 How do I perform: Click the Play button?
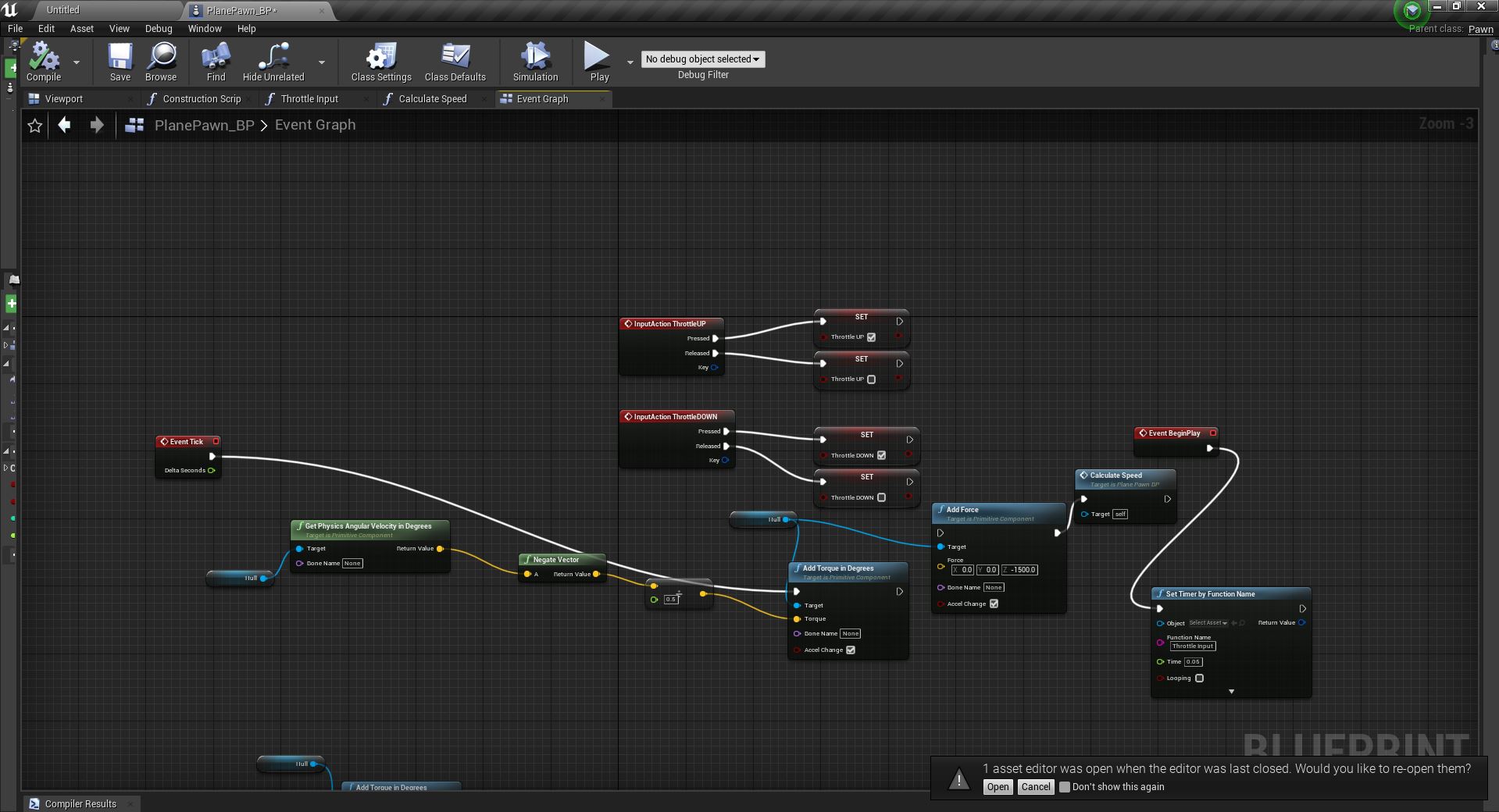599,62
